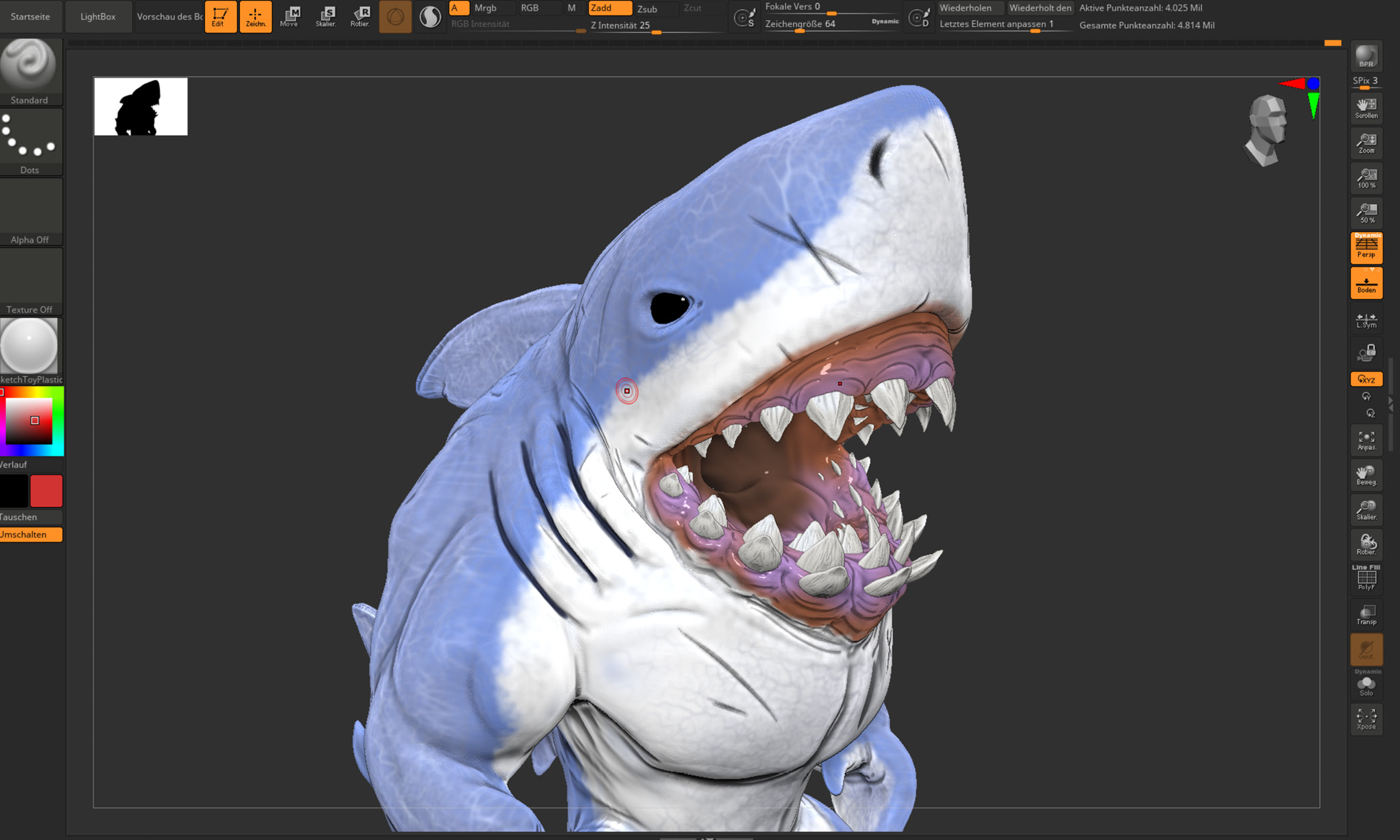Open the Alpha Off selector
The image size is (1400, 840).
pyautogui.click(x=29, y=210)
